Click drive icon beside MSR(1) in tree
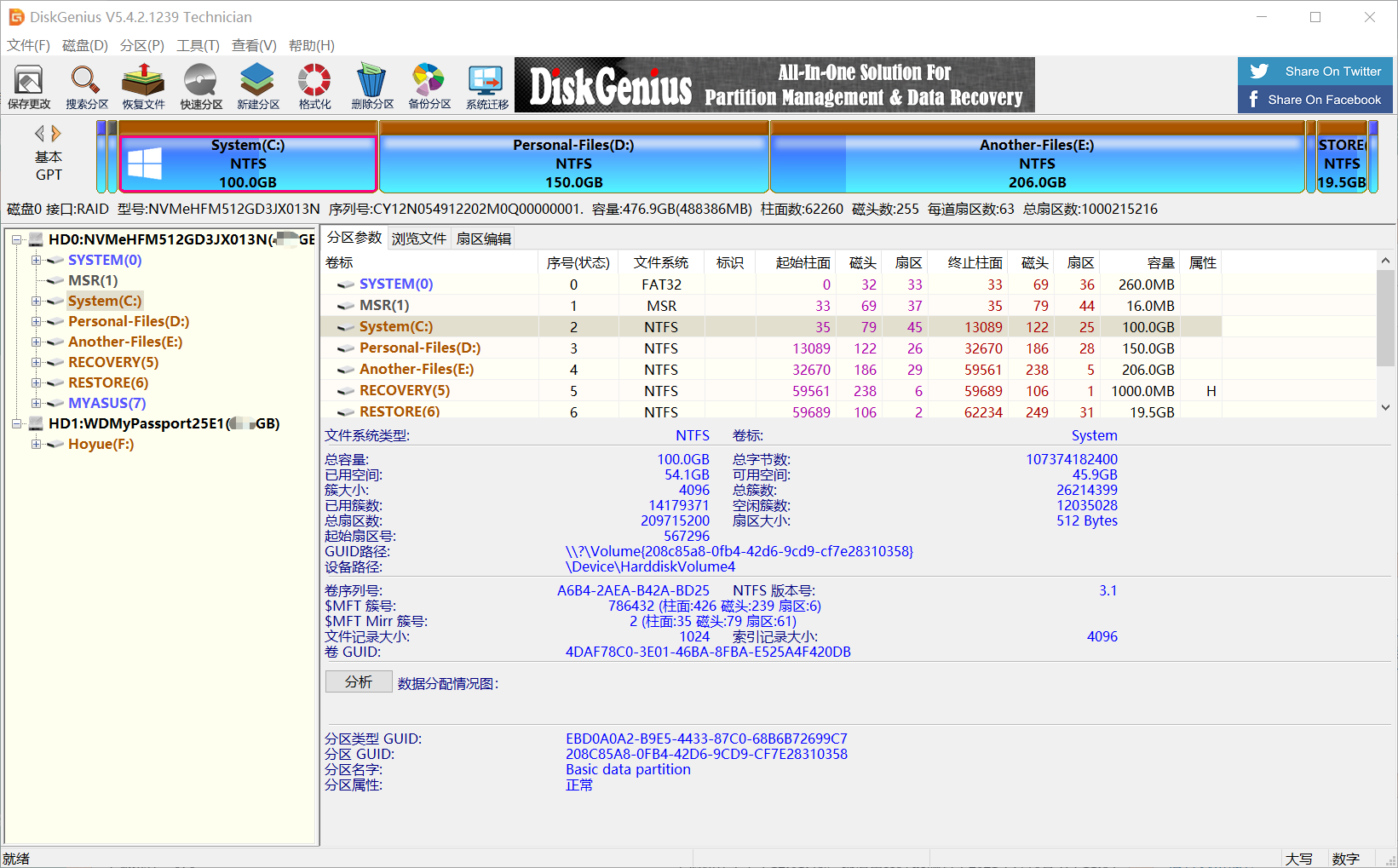The height and width of the screenshot is (868, 1398). coord(55,280)
